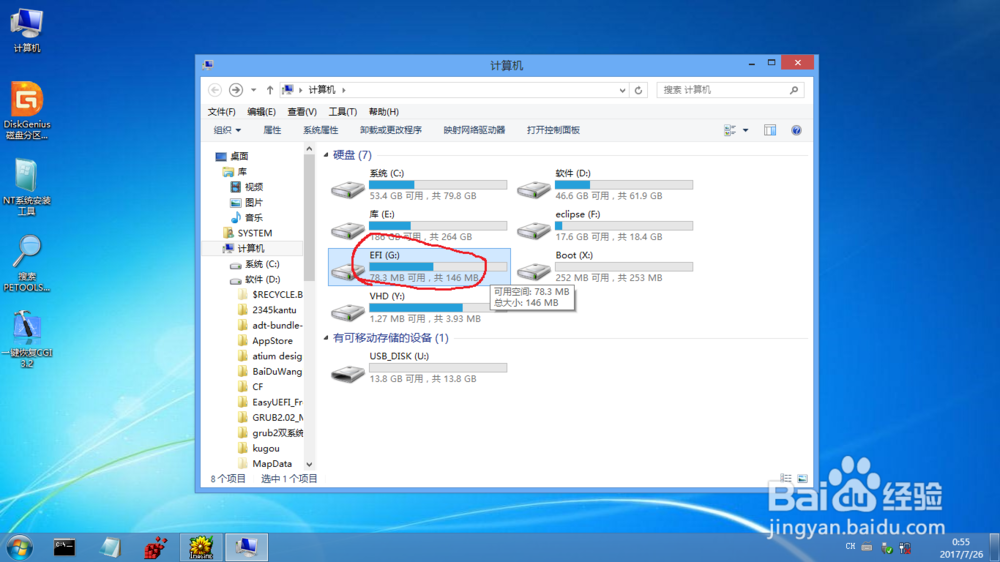Click 映射网络驱动器

coord(474,130)
